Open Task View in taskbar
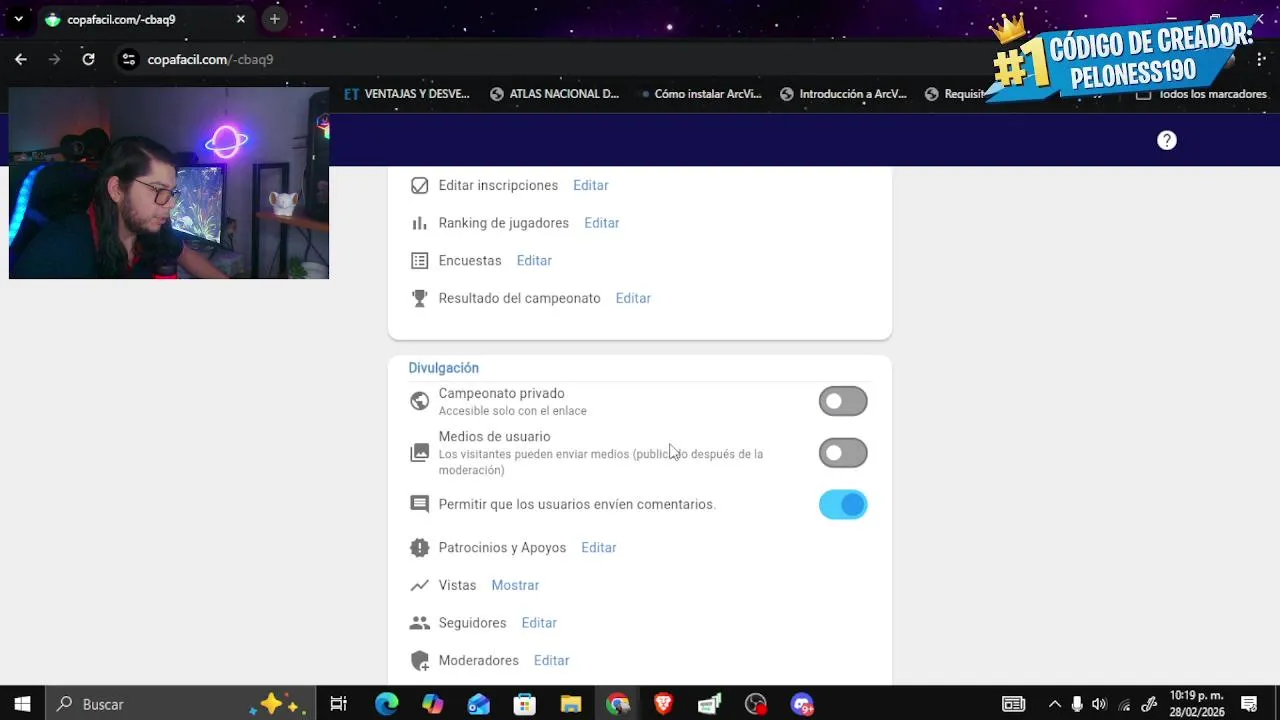The image size is (1280, 720). pos(339,704)
